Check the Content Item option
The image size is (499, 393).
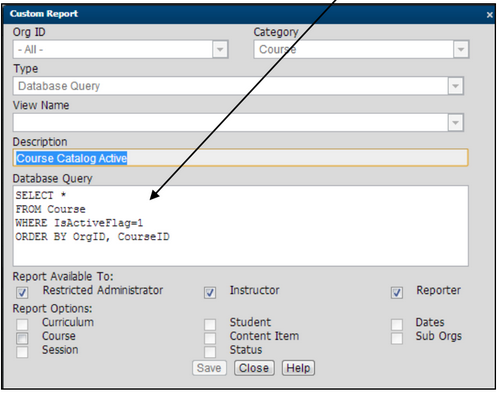[210, 338]
